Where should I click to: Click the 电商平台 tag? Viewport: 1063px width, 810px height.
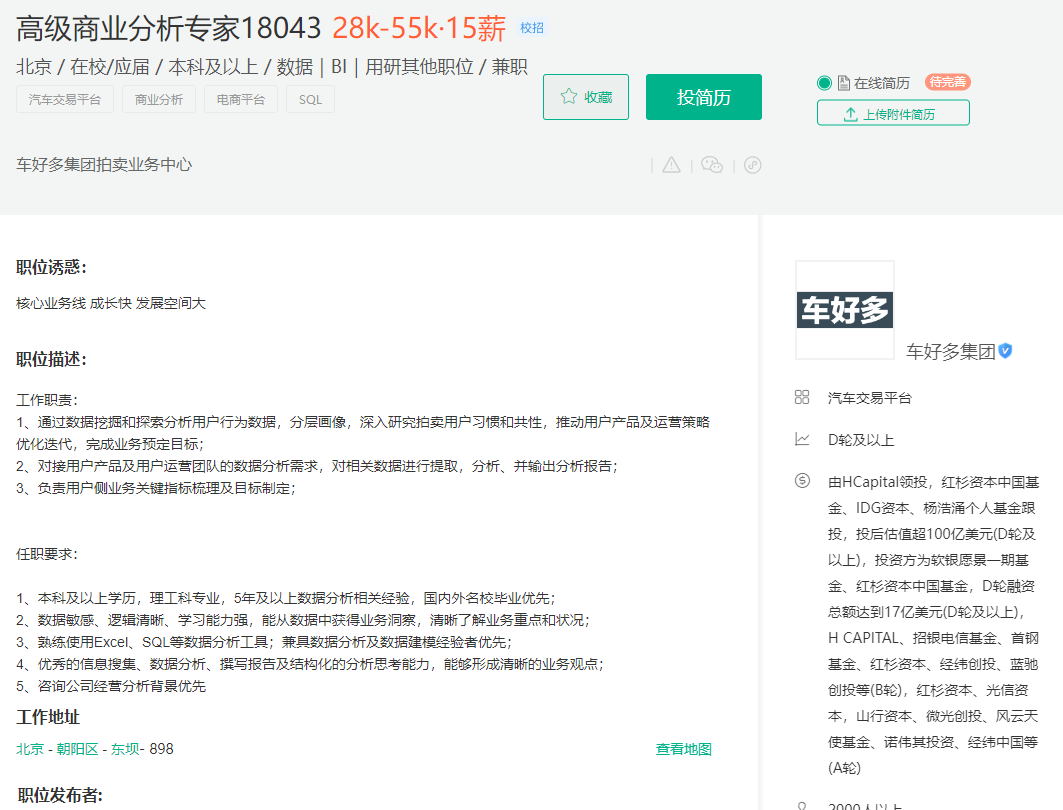[241, 99]
